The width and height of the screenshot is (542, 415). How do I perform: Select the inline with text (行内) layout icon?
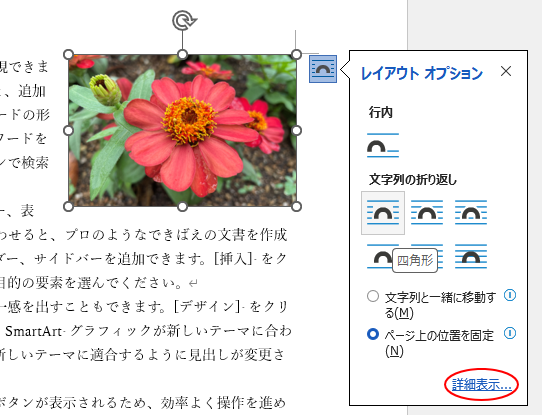[383, 145]
